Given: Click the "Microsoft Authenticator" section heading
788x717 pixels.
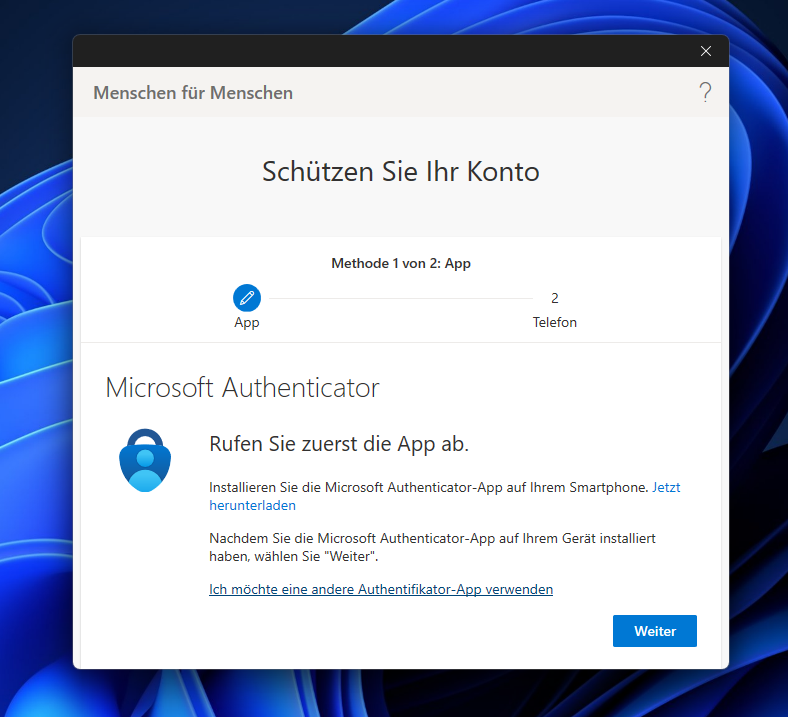Looking at the screenshot, I should [242, 388].
